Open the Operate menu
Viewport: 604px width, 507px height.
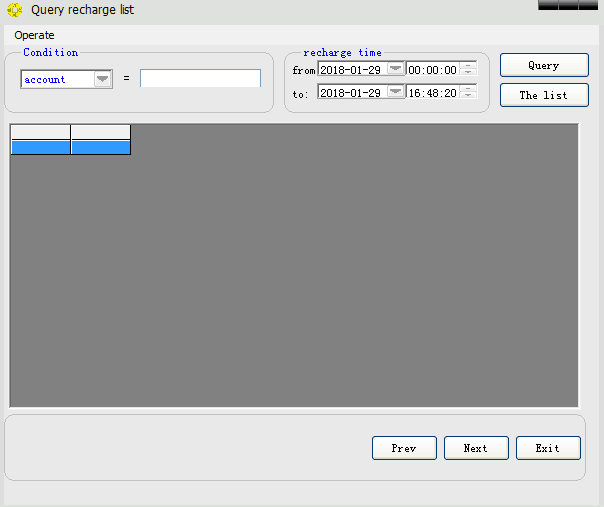[34, 35]
